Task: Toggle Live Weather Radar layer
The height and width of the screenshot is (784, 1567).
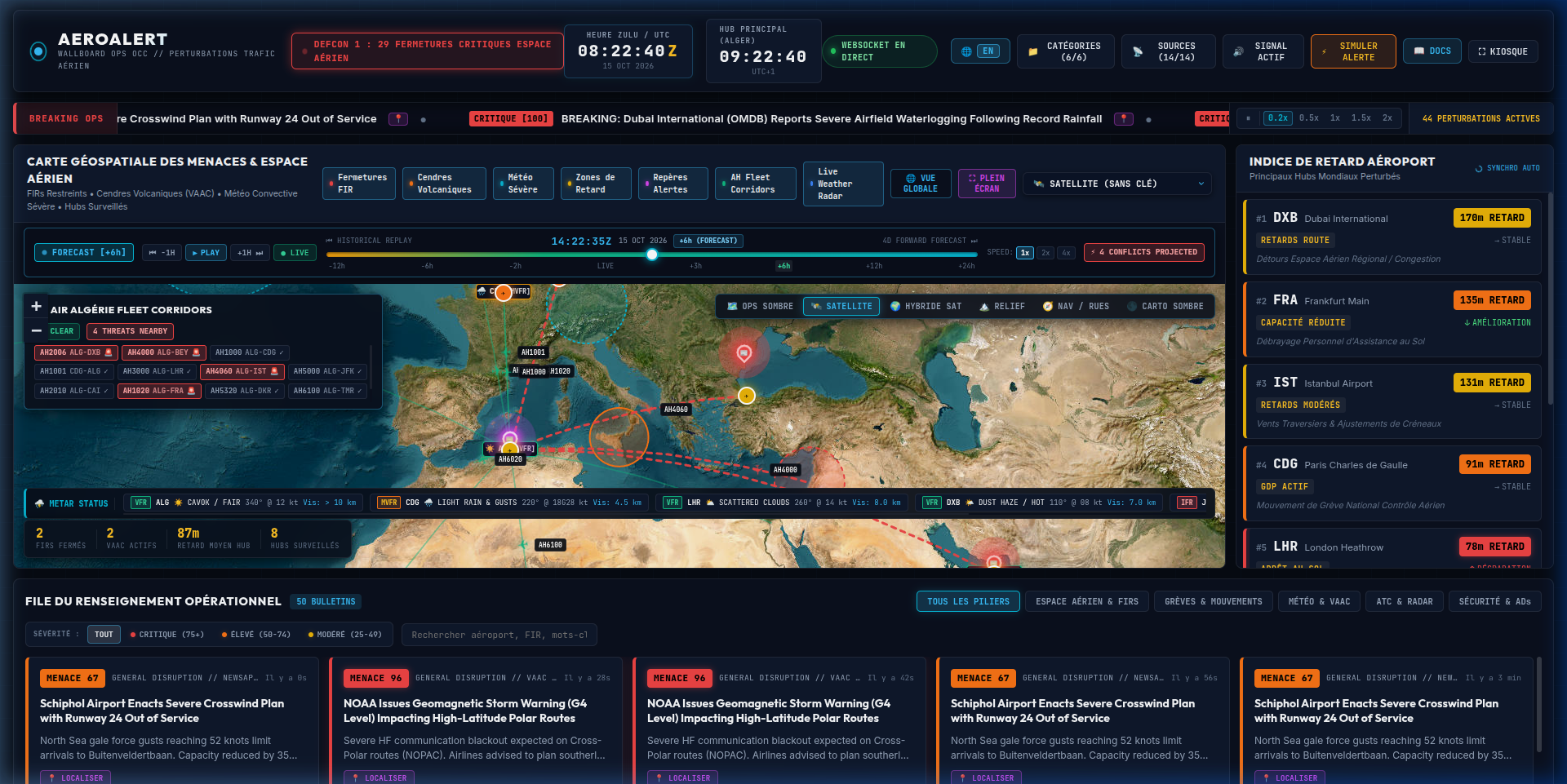Action: [843, 184]
